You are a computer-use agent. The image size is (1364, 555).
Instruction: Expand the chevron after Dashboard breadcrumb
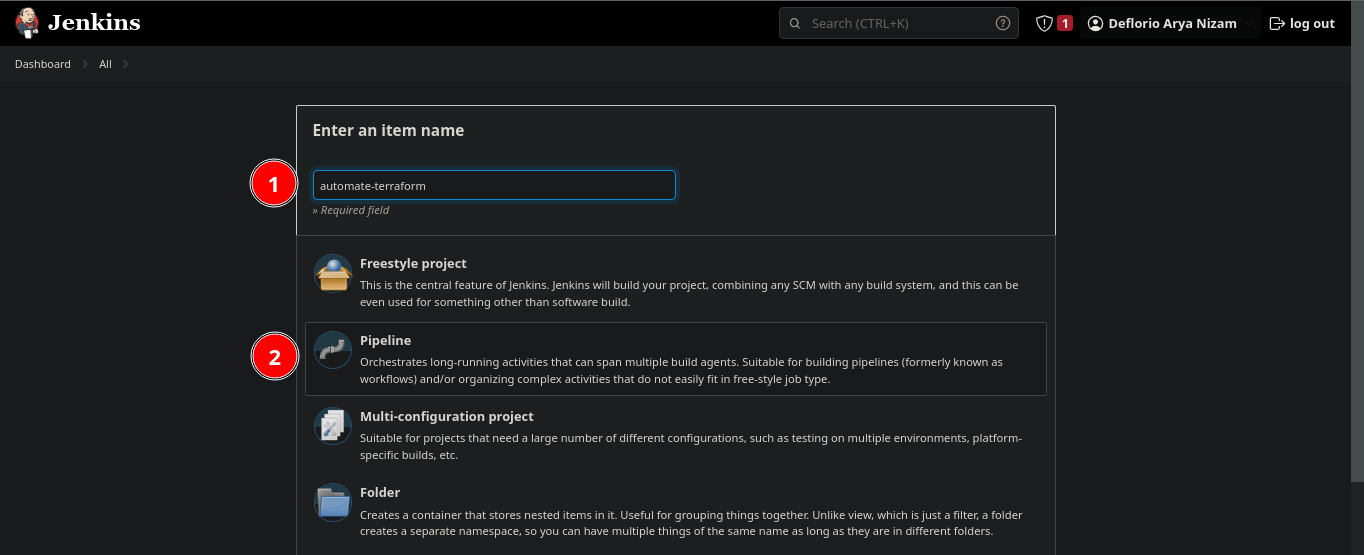click(x=85, y=64)
